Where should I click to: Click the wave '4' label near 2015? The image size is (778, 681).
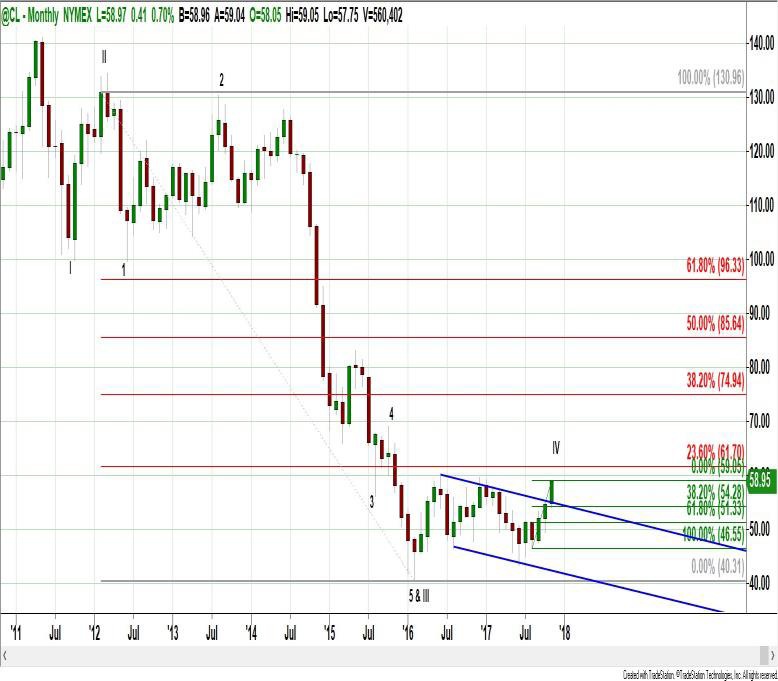pos(392,412)
